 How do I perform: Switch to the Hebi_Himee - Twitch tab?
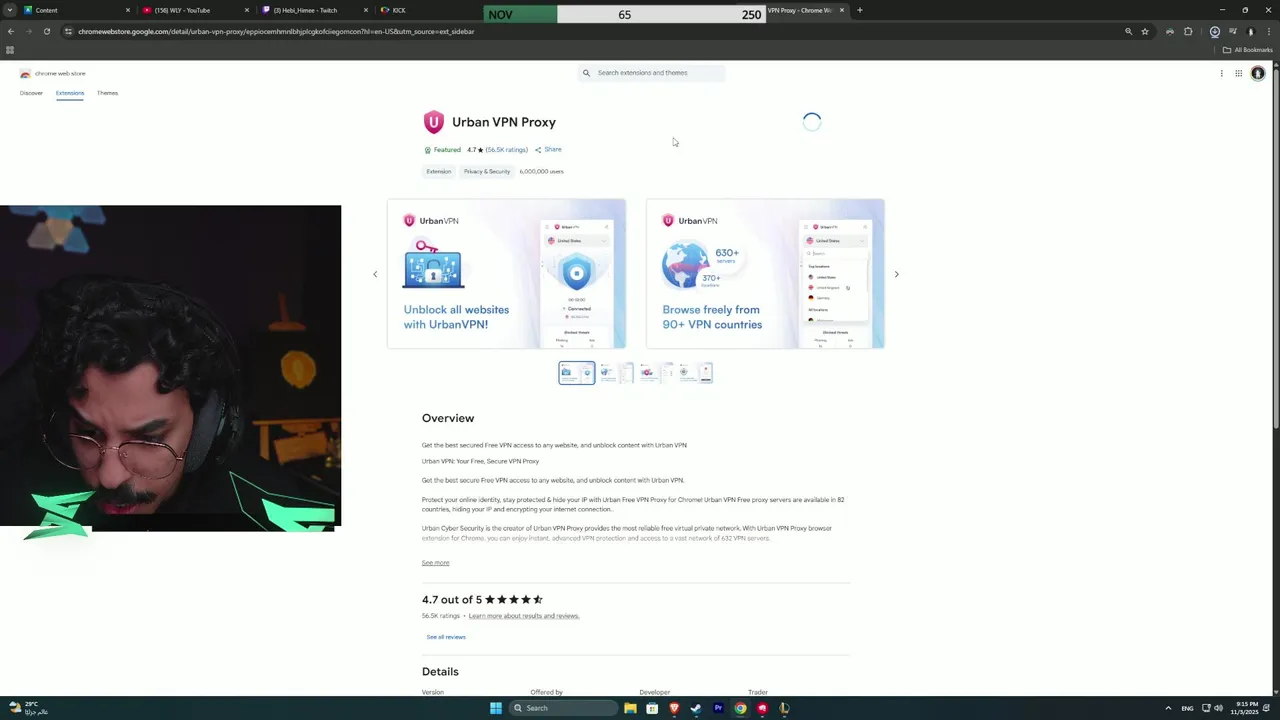[x=314, y=10]
